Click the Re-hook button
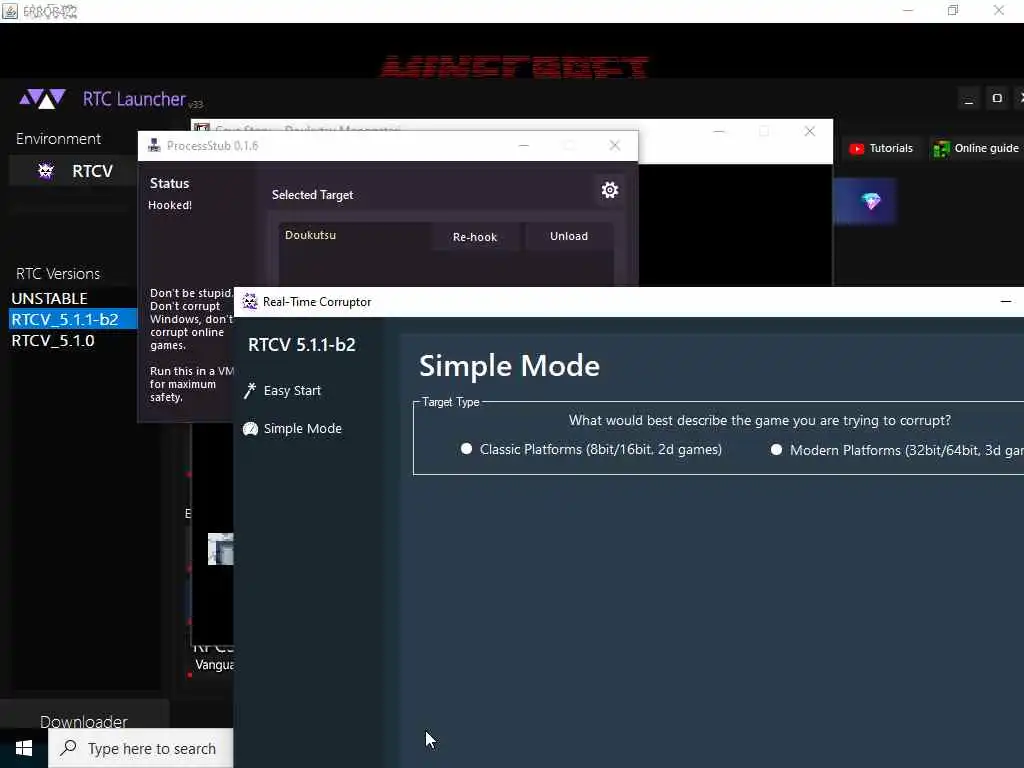This screenshot has height=768, width=1024. tap(475, 237)
